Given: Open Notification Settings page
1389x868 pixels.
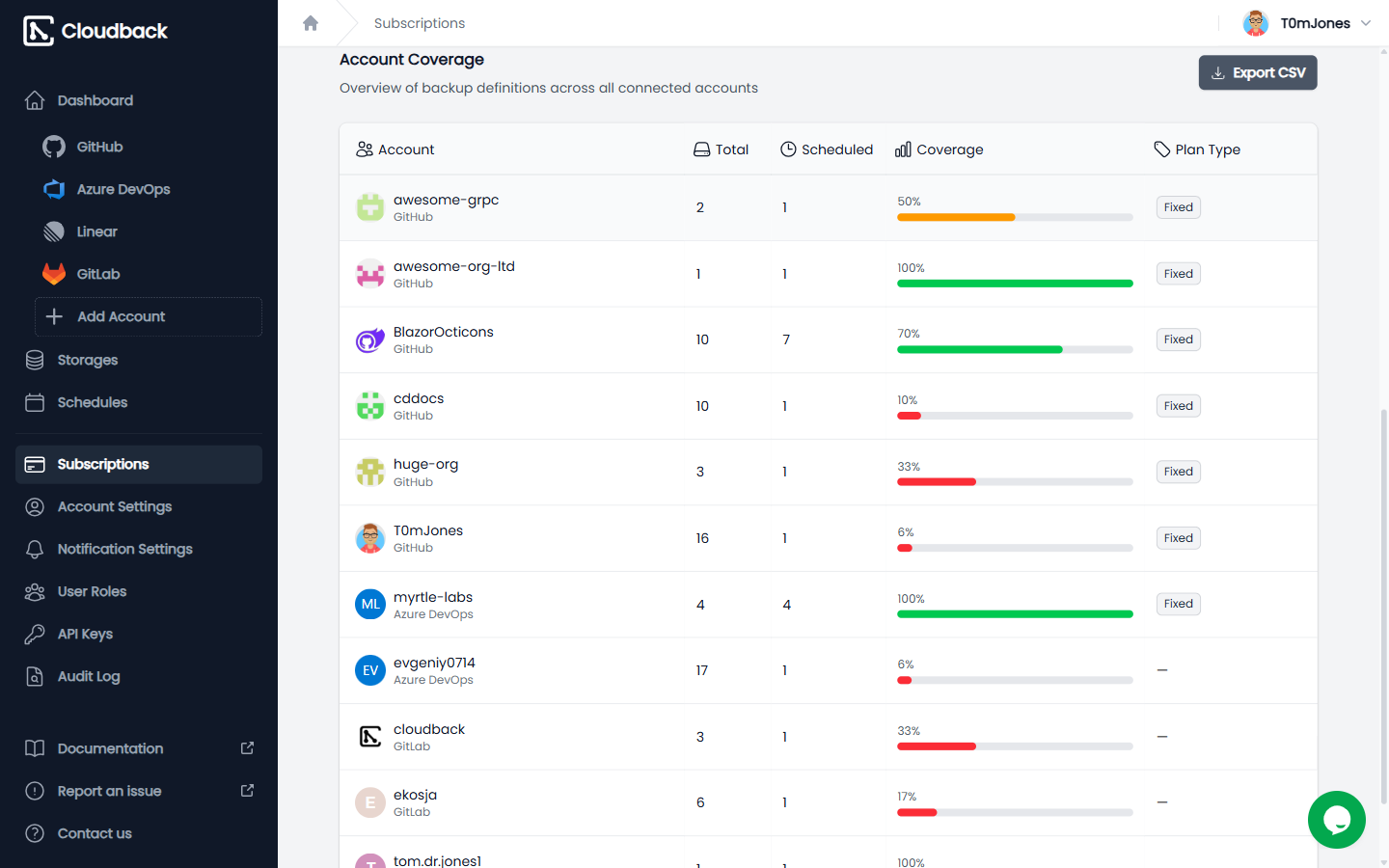Looking at the screenshot, I should click(139, 549).
